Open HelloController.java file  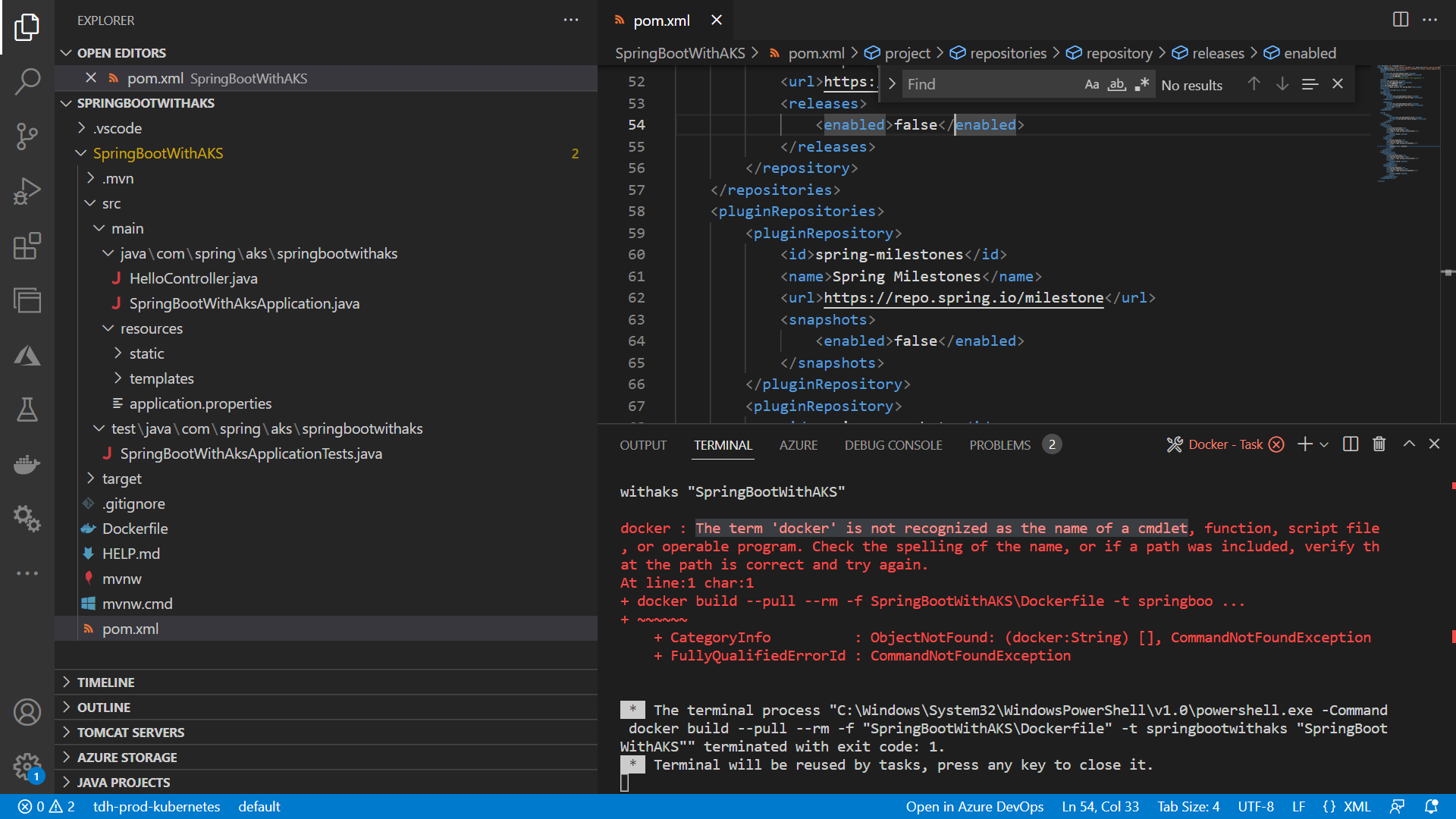pyautogui.click(x=193, y=278)
